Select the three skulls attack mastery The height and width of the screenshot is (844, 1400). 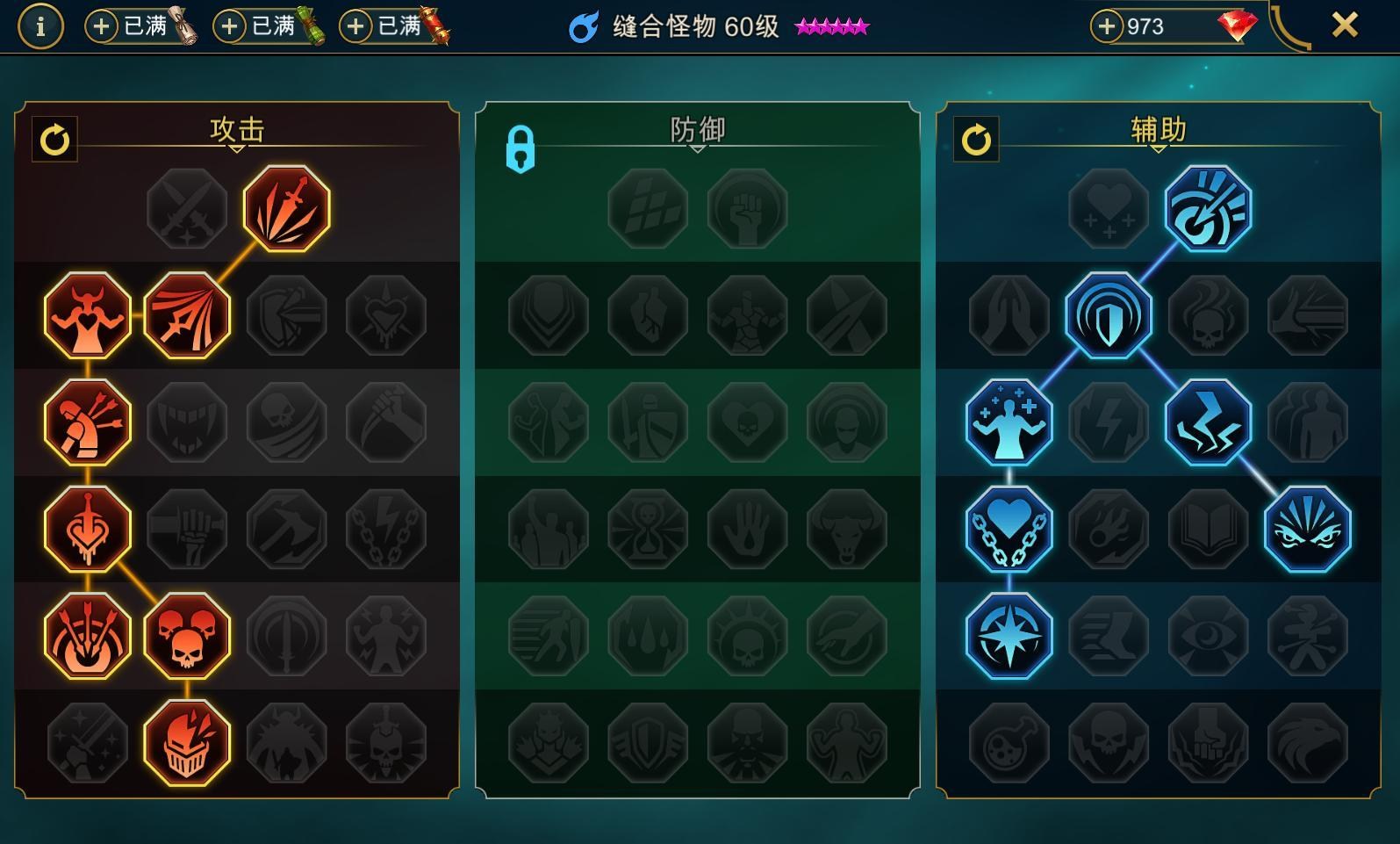pyautogui.click(x=187, y=636)
